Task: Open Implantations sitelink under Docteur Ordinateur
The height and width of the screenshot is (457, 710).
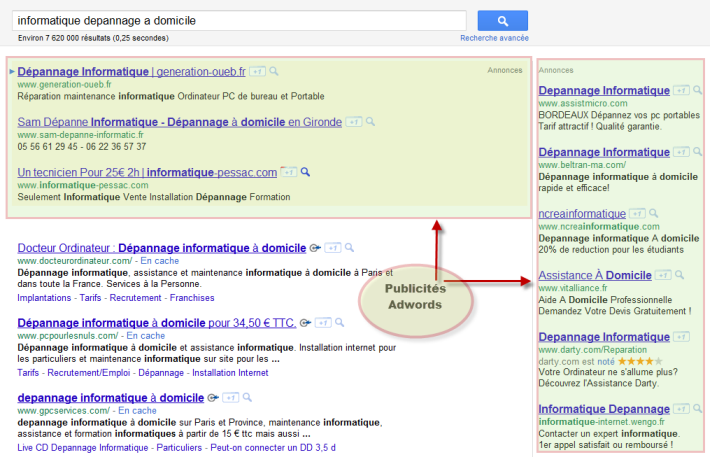Action: coord(44,298)
